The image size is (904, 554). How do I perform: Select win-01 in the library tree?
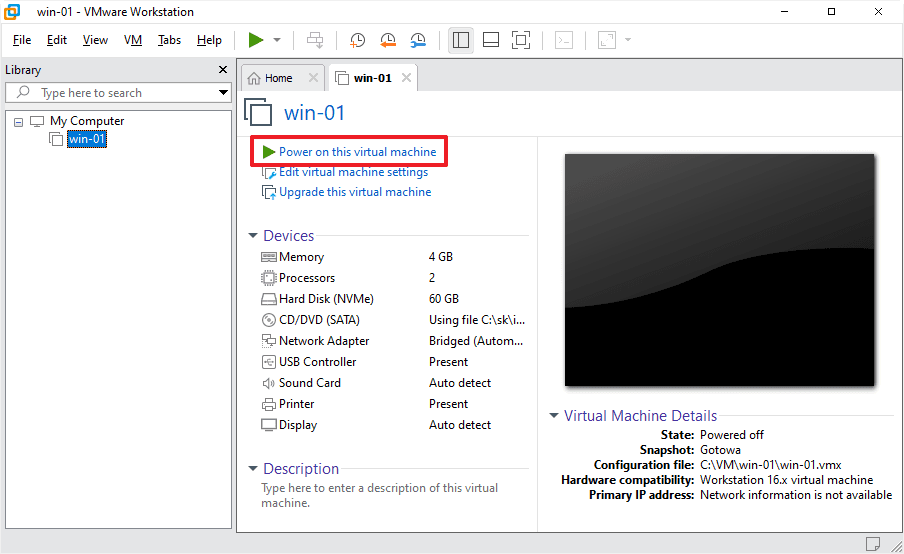click(x=86, y=139)
